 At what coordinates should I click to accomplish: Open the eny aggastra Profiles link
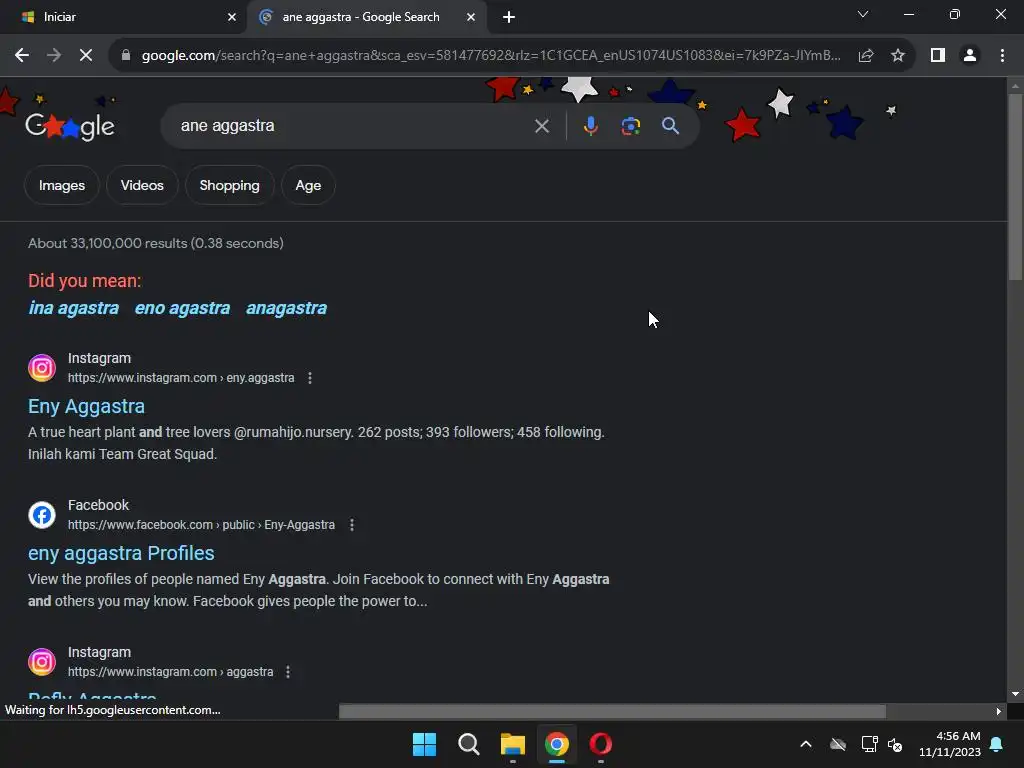[121, 553]
